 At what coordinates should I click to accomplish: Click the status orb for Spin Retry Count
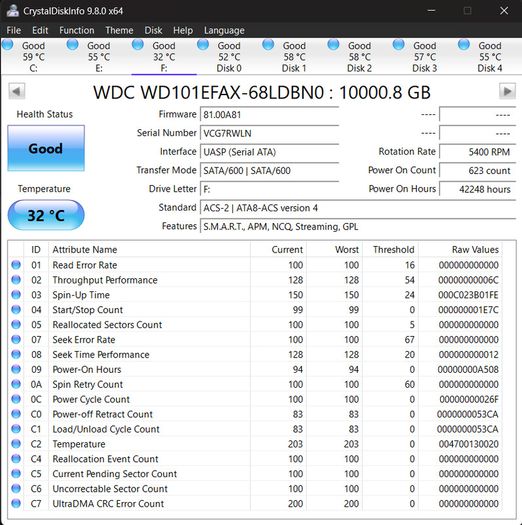(x=16, y=384)
